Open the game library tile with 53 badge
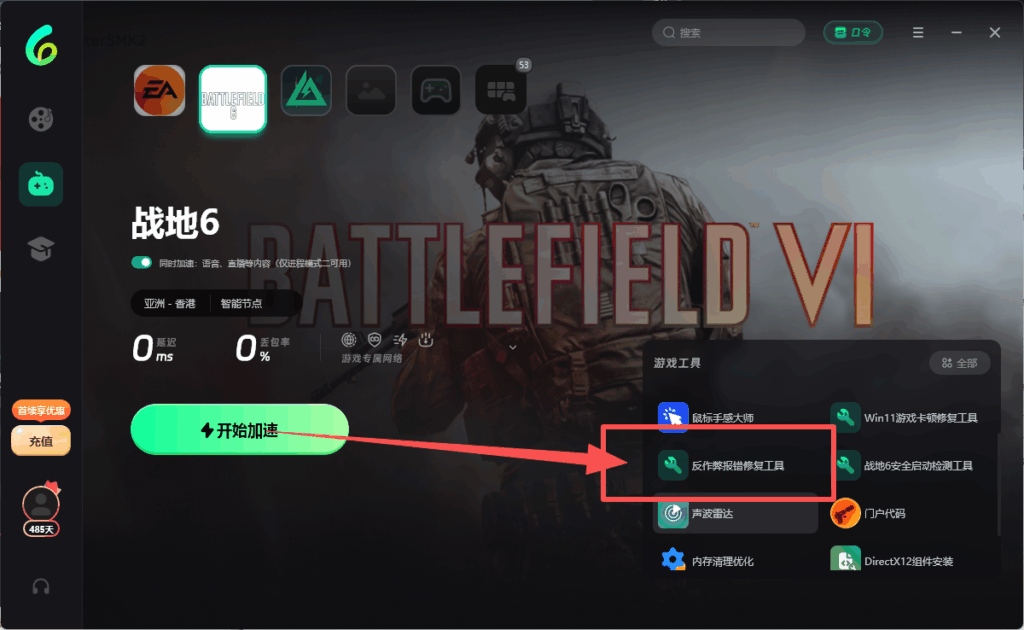This screenshot has height=630, width=1024. [501, 90]
